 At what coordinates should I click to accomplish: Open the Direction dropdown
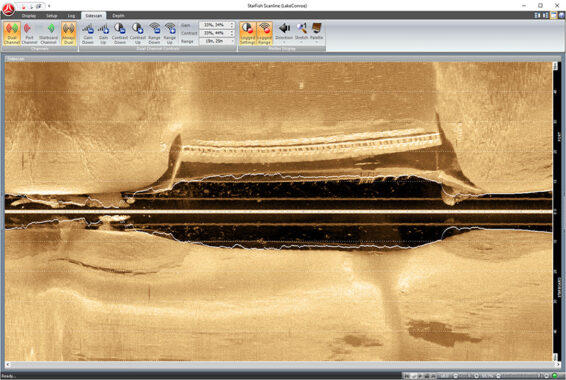pyautogui.click(x=284, y=33)
